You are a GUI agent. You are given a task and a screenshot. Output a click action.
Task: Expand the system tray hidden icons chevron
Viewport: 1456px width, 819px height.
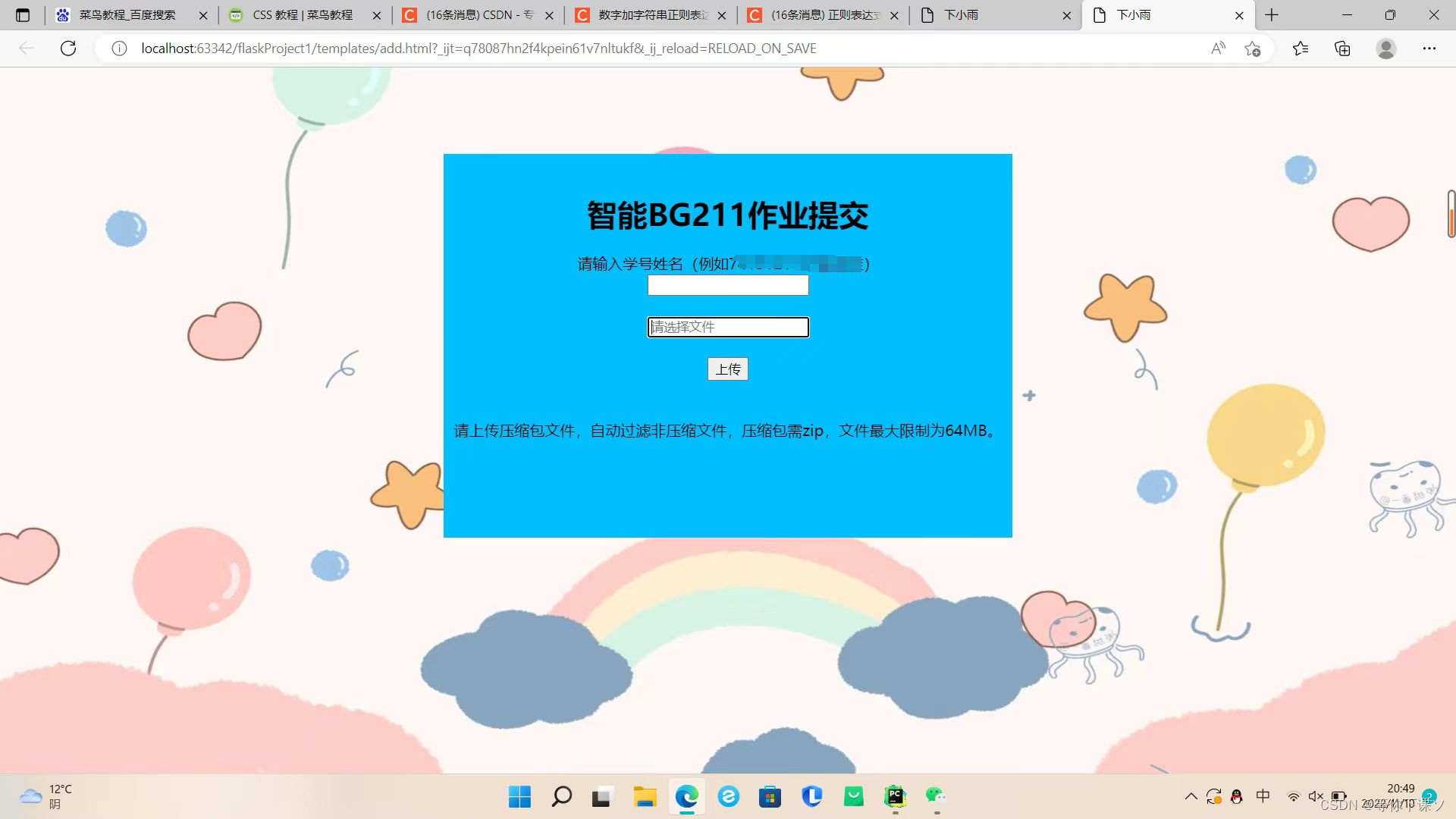point(1191,796)
